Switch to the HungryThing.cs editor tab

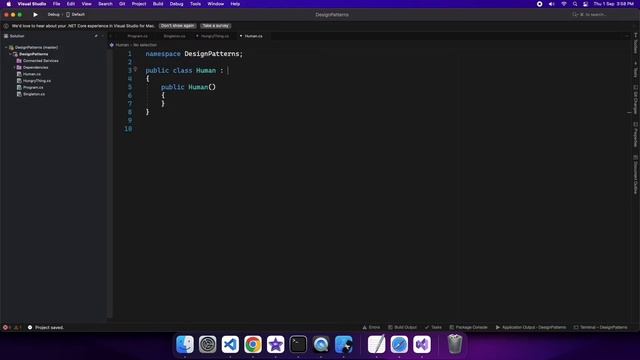click(x=215, y=36)
